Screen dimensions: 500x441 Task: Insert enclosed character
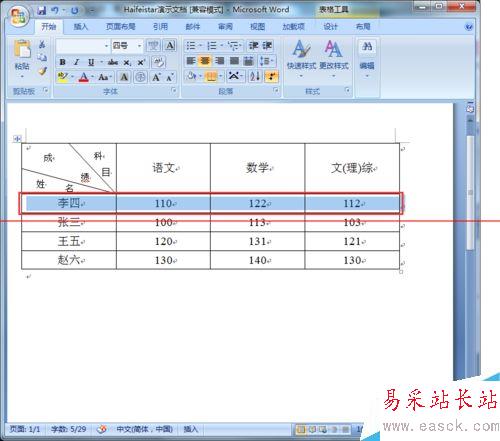coord(140,77)
